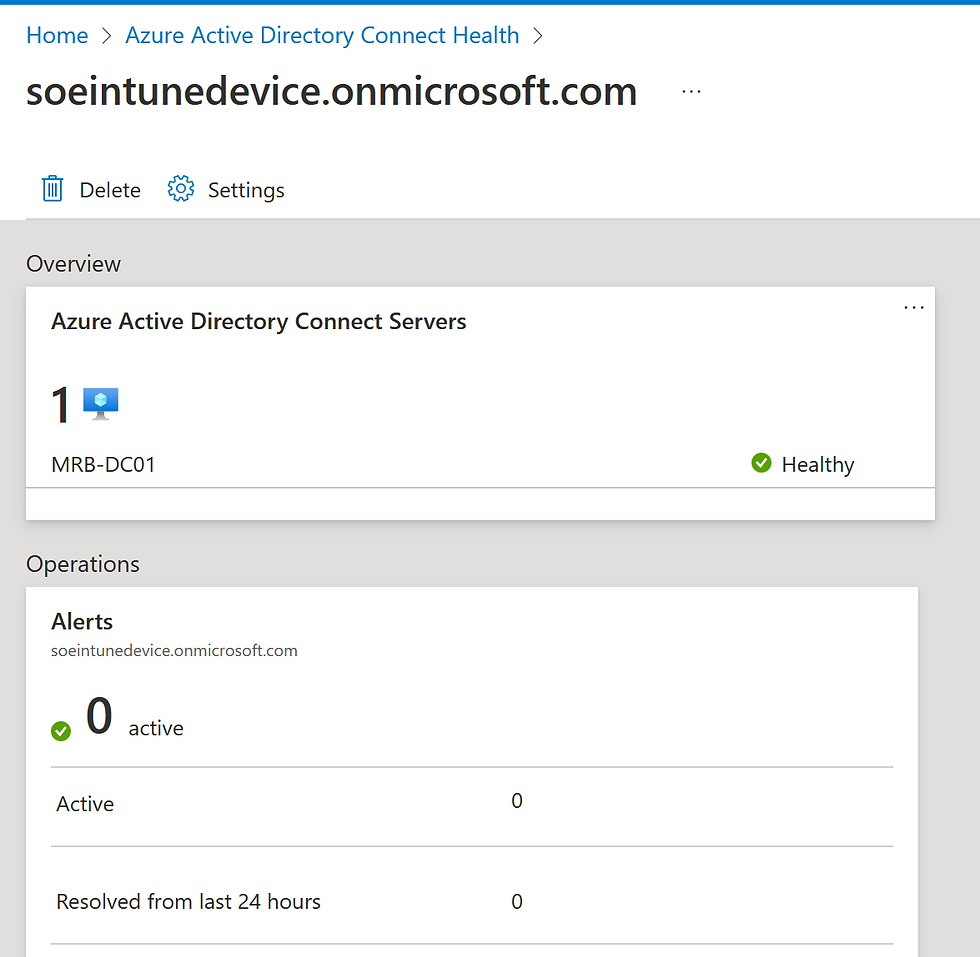Click the 0 value in the Active row
980x957 pixels.
point(517,801)
